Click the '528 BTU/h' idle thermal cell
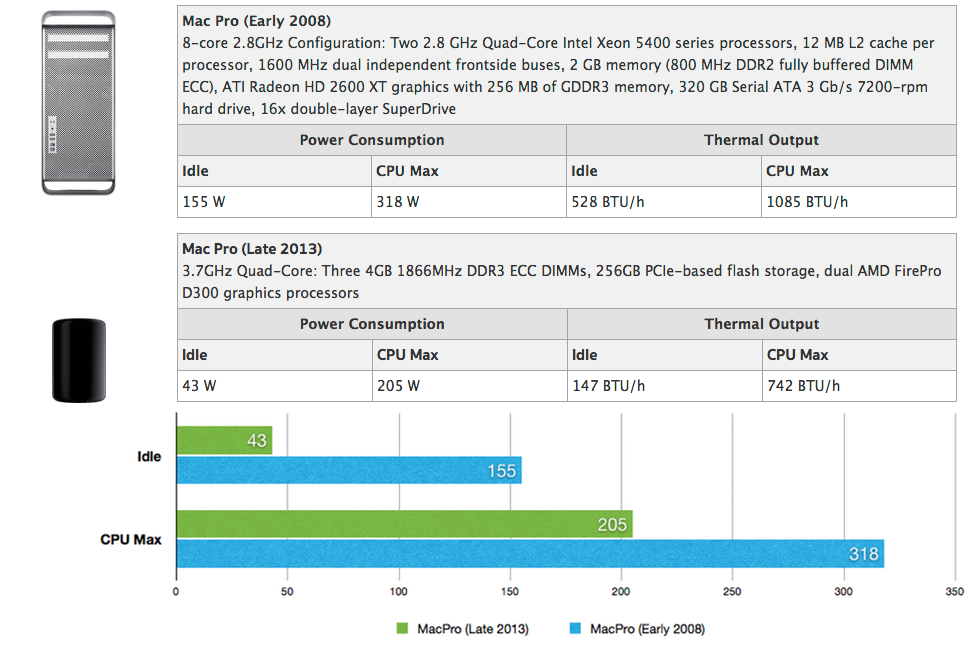The width and height of the screenshot is (970, 650). 664,202
